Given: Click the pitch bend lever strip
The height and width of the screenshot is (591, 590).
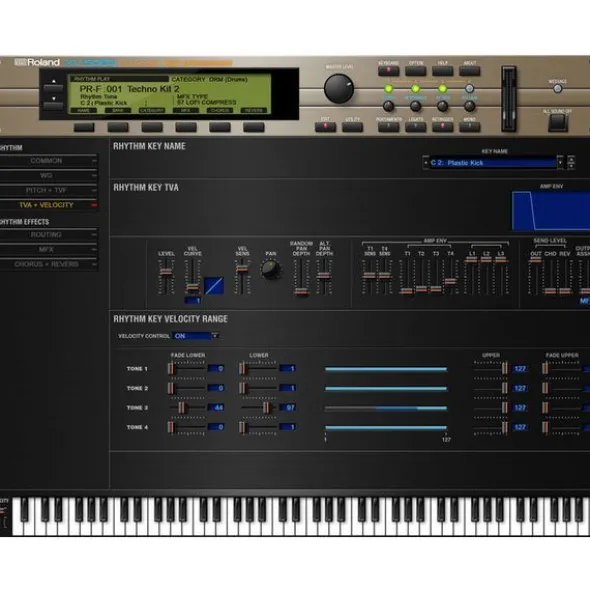Looking at the screenshot, I should click(x=508, y=99).
